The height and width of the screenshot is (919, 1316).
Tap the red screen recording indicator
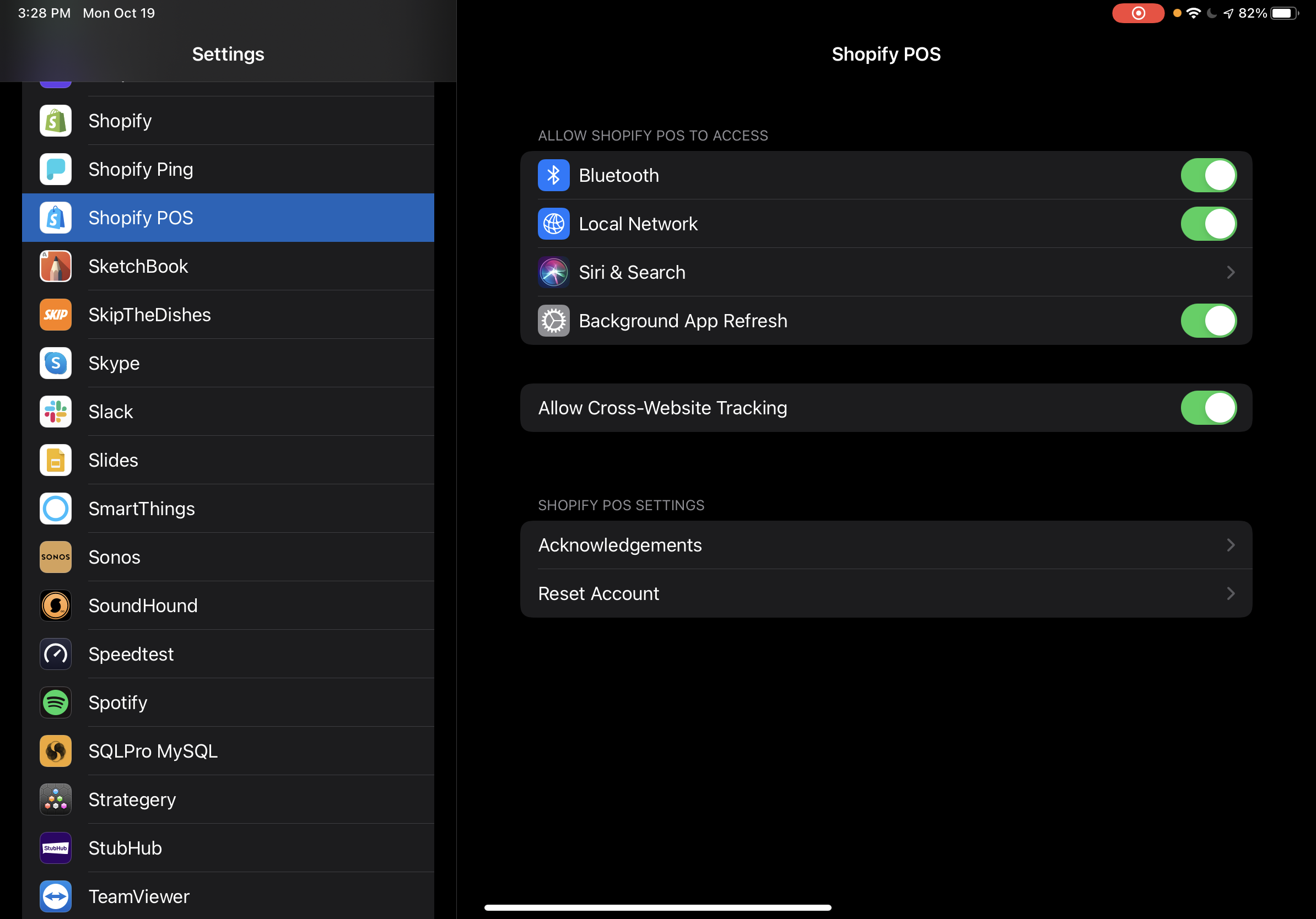[1139, 13]
